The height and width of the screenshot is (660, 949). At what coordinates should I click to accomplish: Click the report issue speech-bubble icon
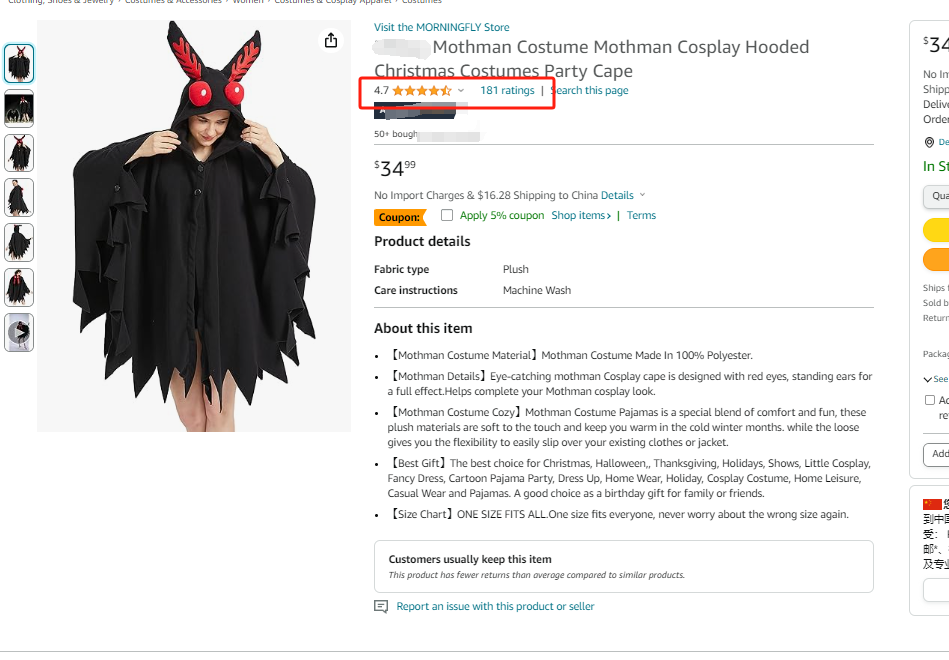(381, 606)
